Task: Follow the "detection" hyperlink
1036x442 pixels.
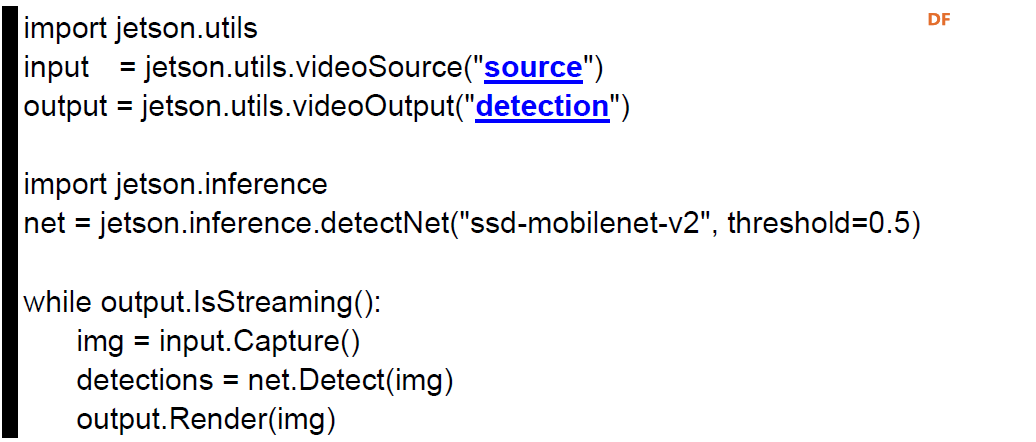Action: tap(542, 106)
